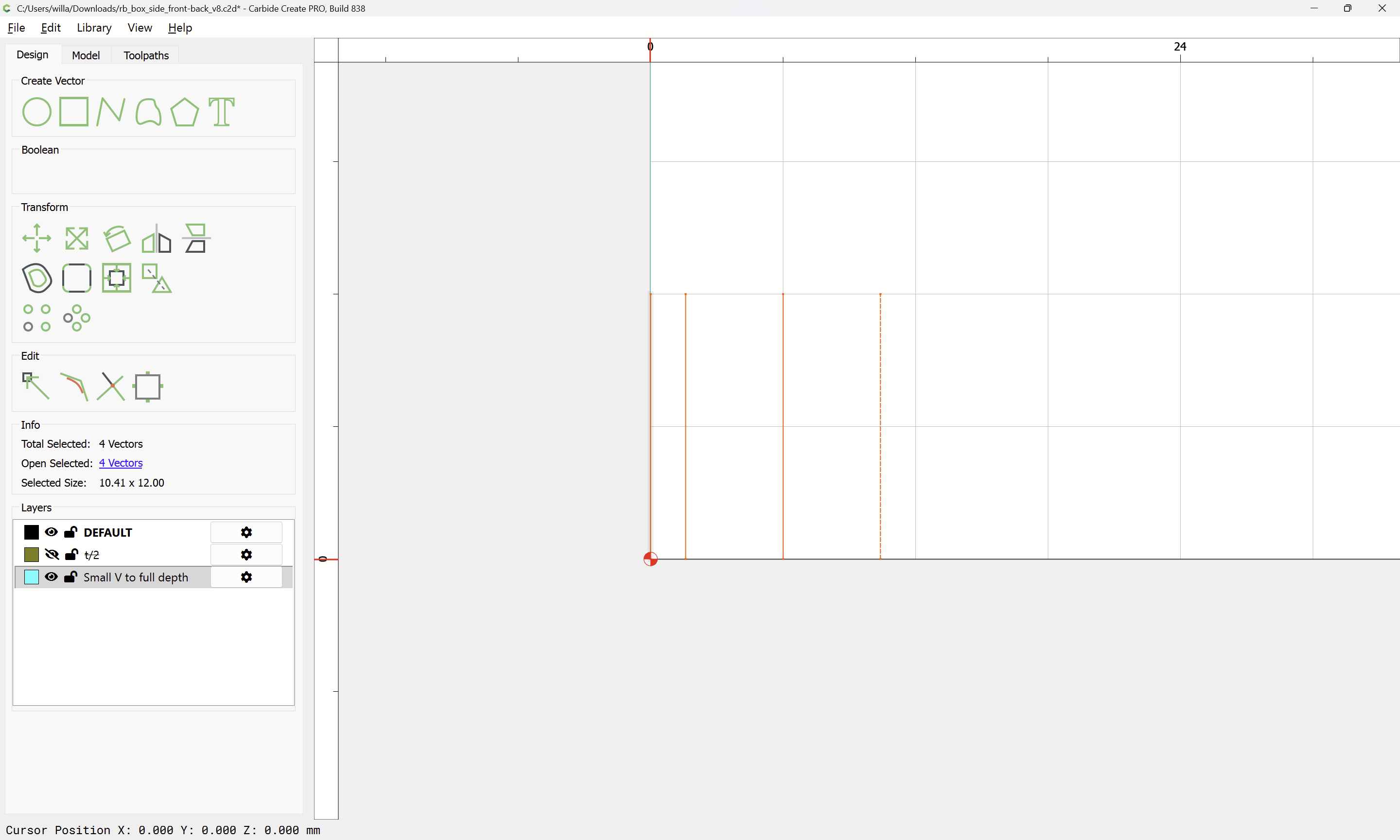This screenshot has width=1400, height=840.
Task: Open settings gear for DEFAULT layer
Action: 246,532
